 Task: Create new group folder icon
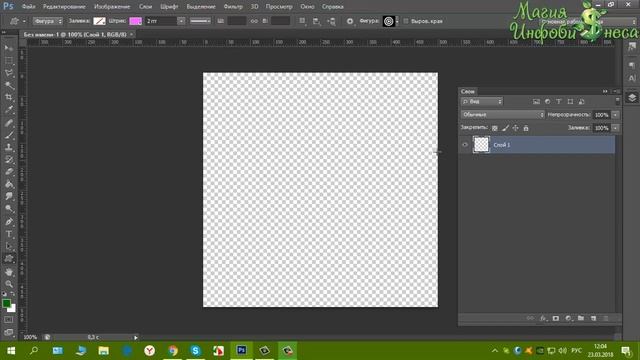[x=581, y=318]
